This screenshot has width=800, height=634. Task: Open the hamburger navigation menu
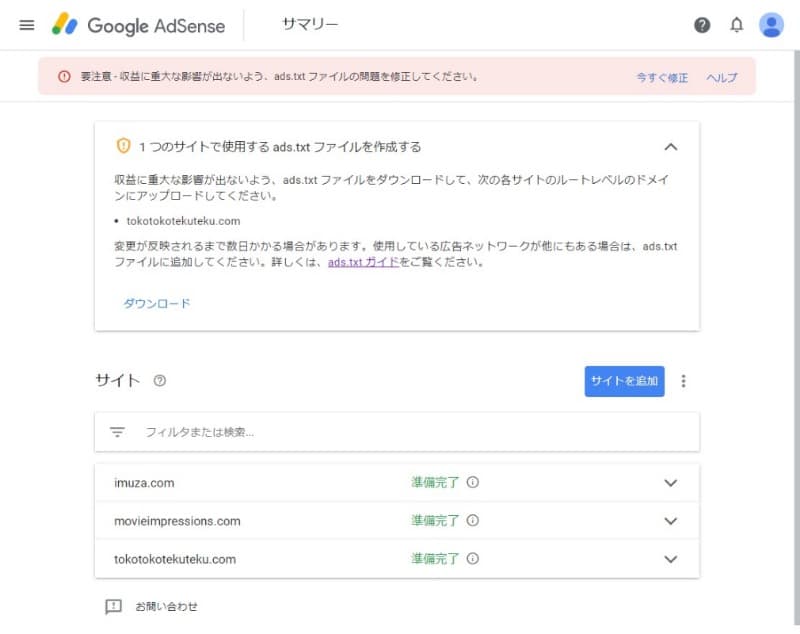[27, 25]
